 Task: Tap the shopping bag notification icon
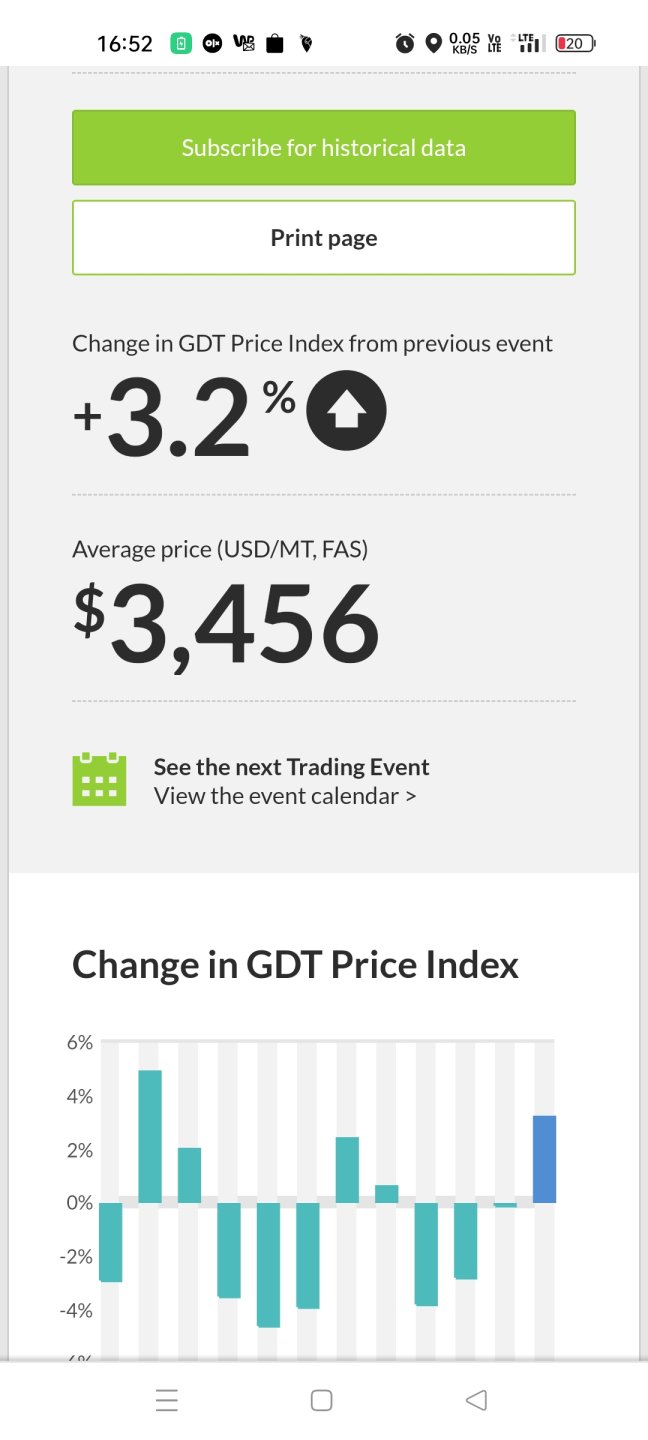tap(276, 43)
